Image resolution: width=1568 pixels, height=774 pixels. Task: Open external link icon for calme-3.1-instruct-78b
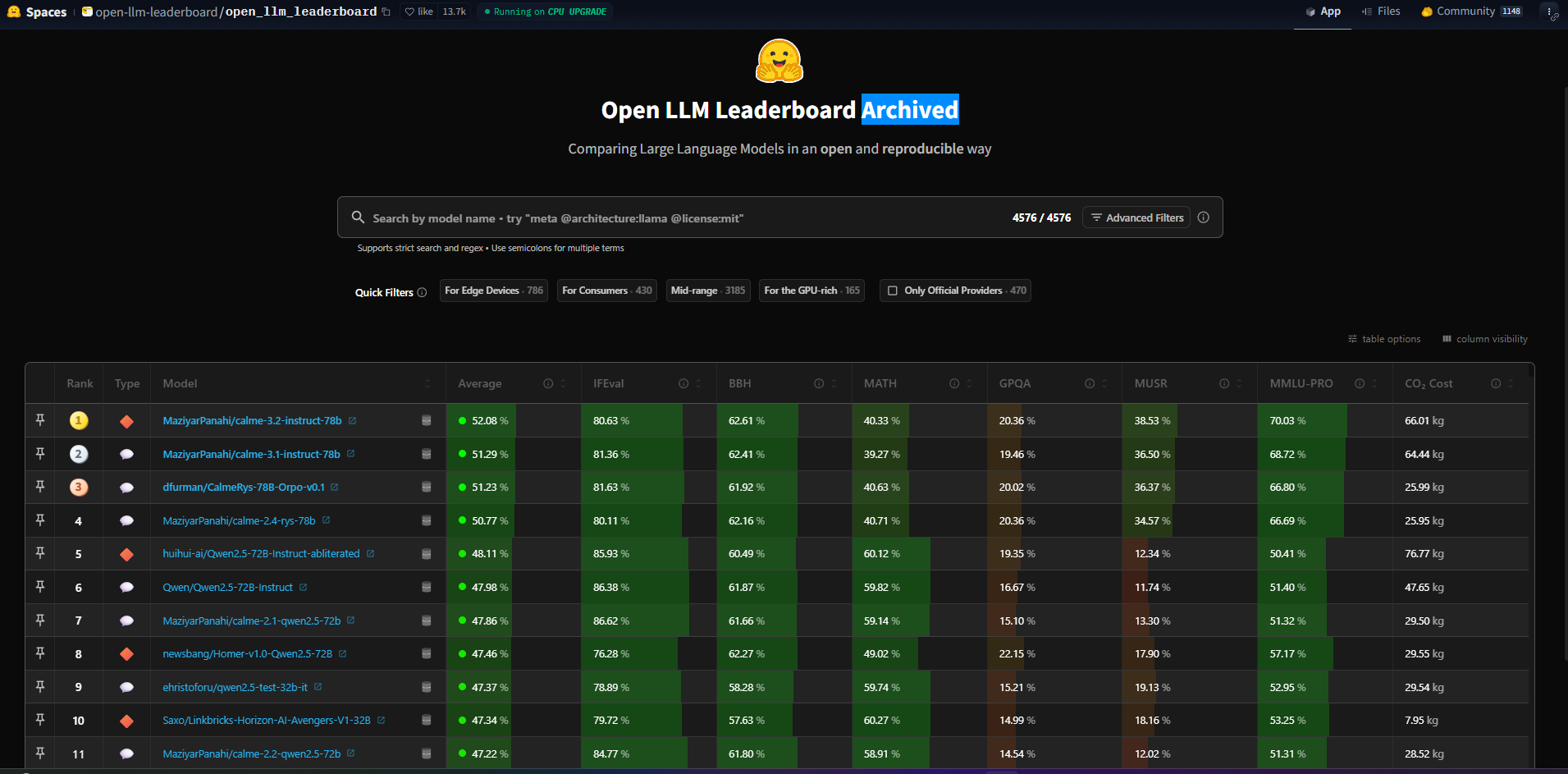351,454
